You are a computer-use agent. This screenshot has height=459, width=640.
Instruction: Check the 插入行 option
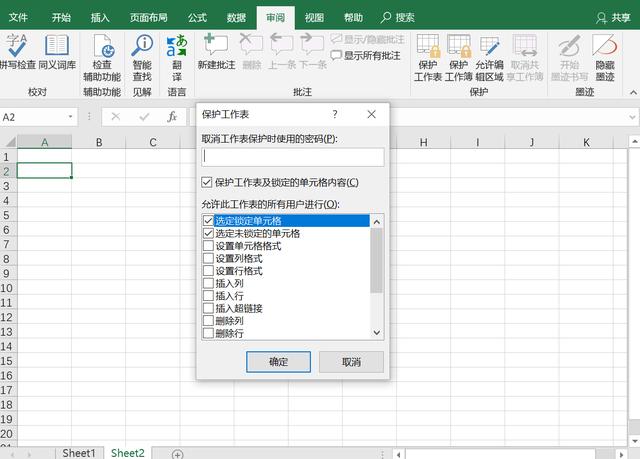[208, 296]
